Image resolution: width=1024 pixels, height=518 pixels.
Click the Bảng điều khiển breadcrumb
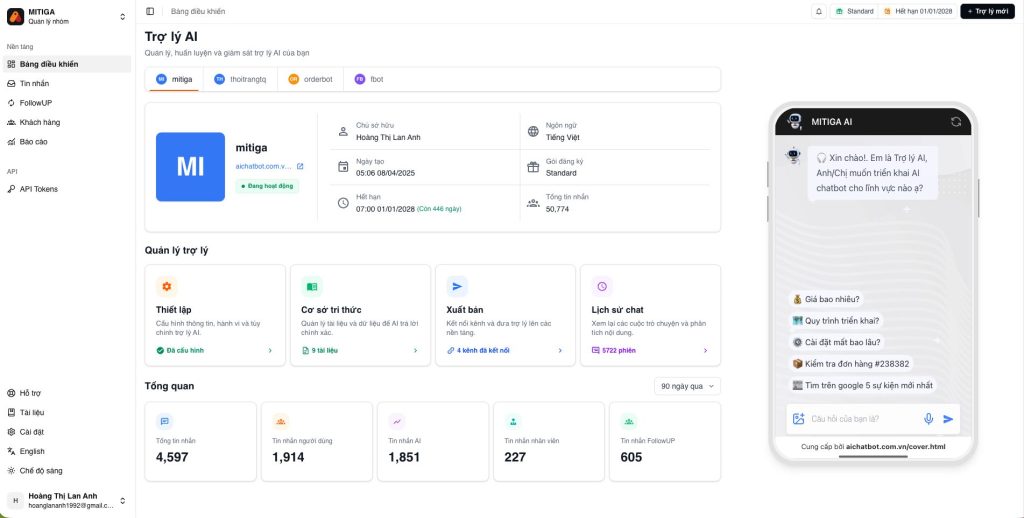(198, 11)
